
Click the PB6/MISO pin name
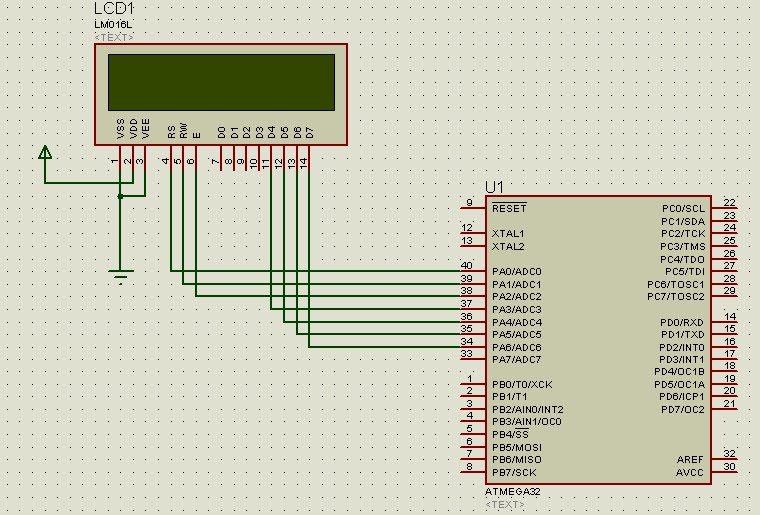click(517, 459)
